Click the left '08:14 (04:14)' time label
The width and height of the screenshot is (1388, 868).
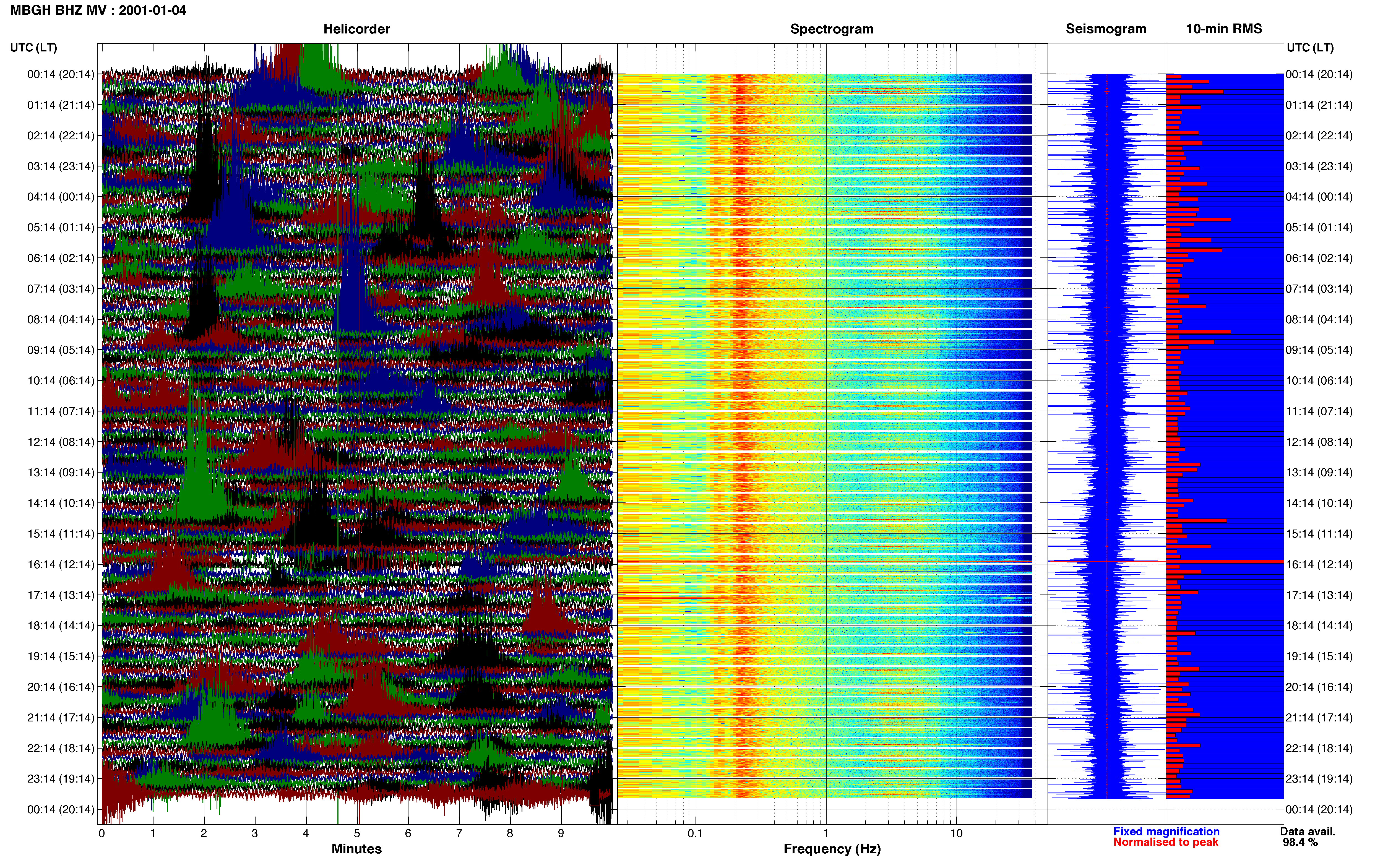coord(61,319)
